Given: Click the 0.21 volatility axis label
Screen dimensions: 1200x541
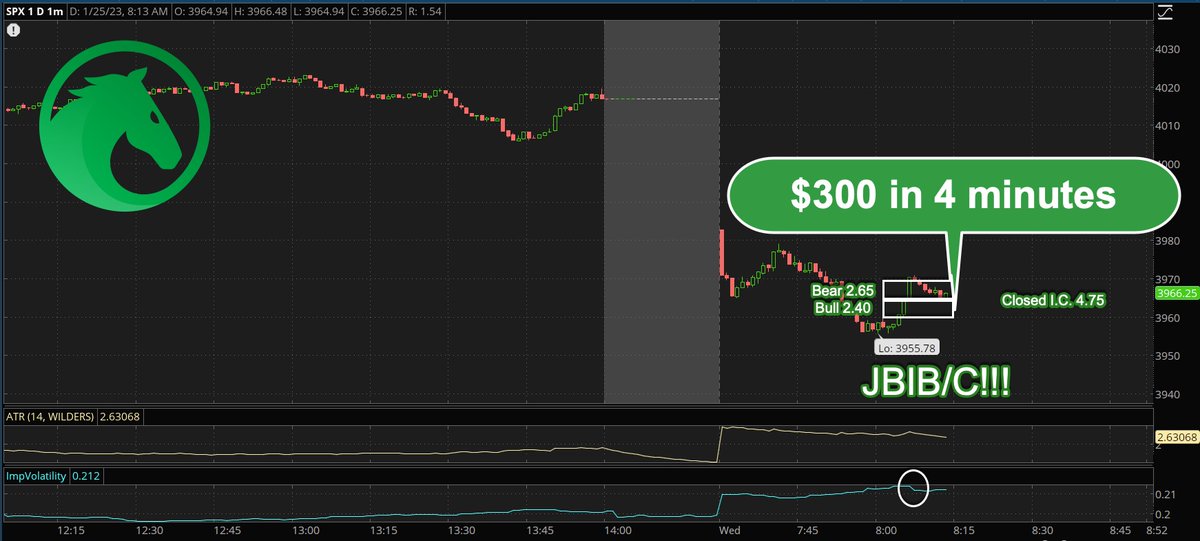Looking at the screenshot, I should (1164, 494).
